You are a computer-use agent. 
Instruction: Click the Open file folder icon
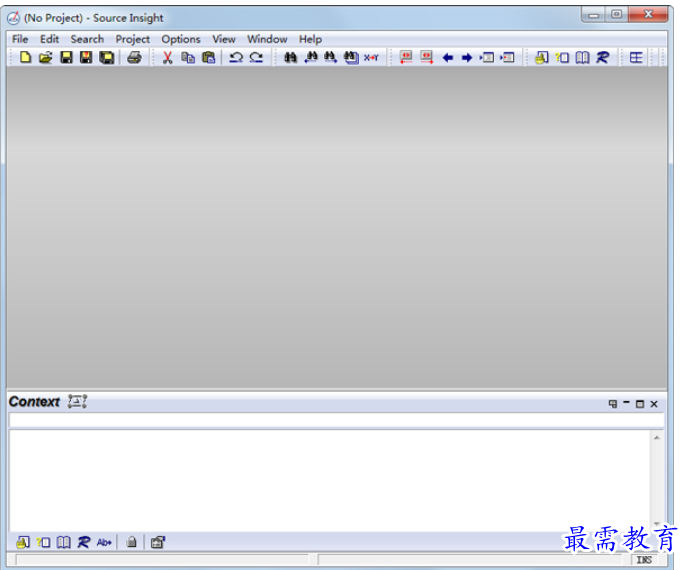pyautogui.click(x=46, y=57)
